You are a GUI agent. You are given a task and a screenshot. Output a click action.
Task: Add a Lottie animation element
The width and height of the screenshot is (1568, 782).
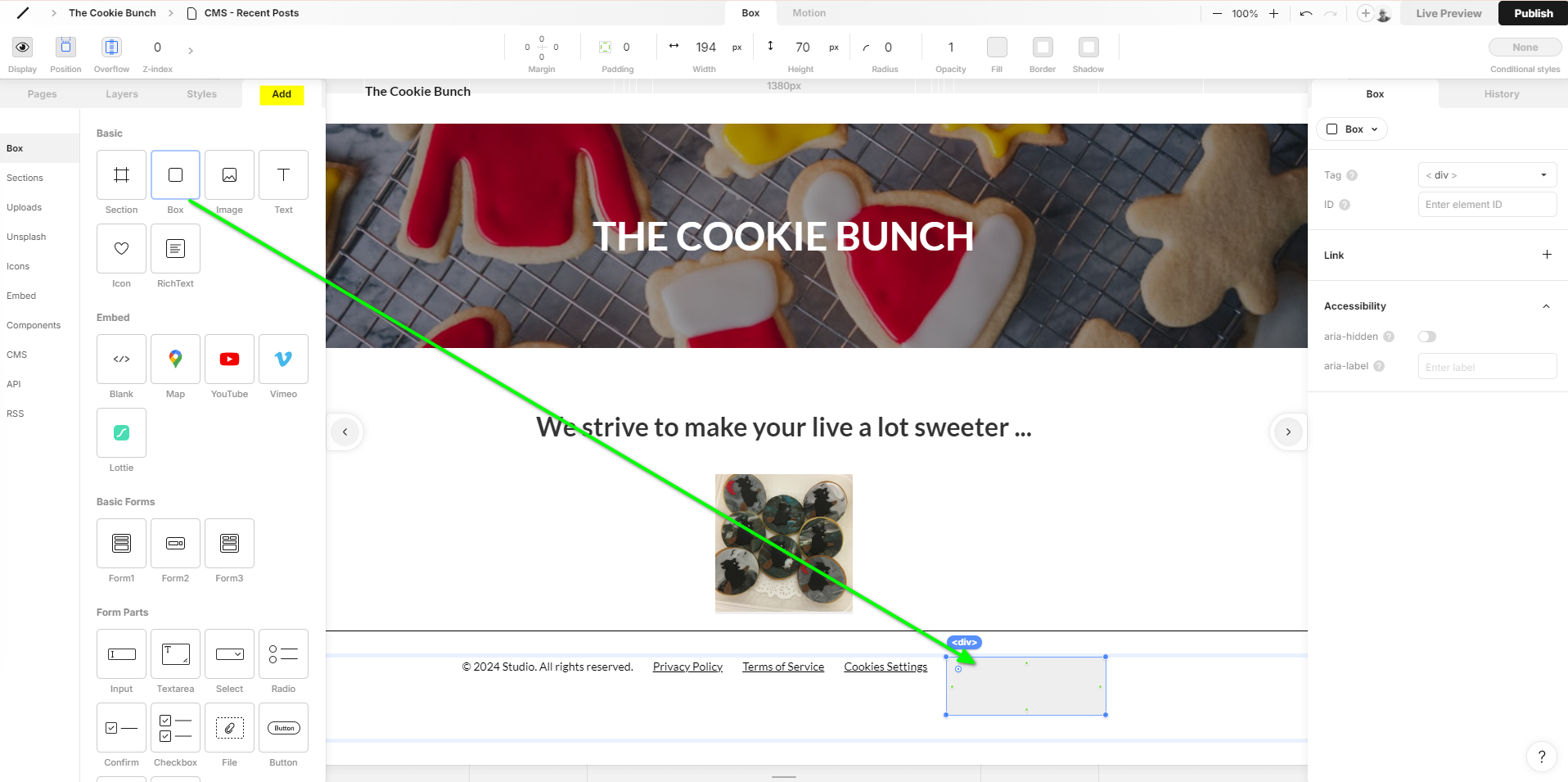click(121, 432)
